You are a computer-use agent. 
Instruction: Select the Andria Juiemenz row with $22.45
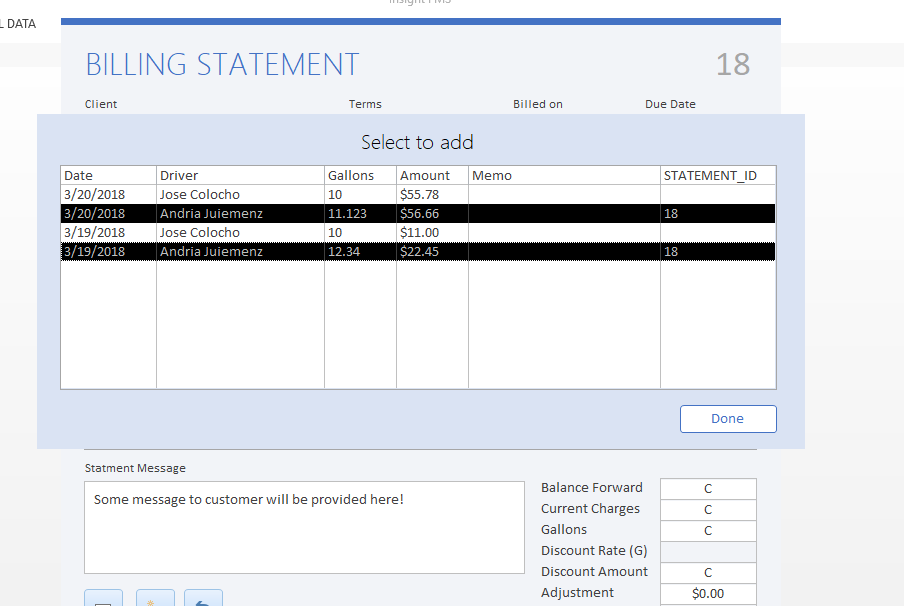point(418,251)
